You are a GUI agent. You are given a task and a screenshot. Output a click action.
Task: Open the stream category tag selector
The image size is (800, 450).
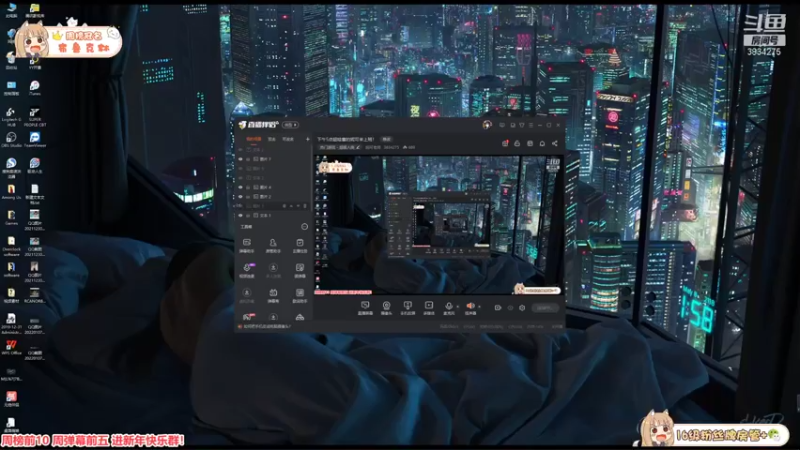(x=338, y=147)
